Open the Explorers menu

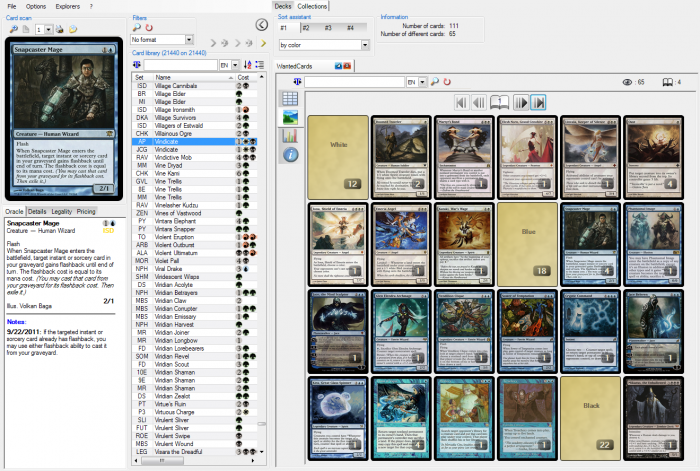pyautogui.click(x=67, y=6)
